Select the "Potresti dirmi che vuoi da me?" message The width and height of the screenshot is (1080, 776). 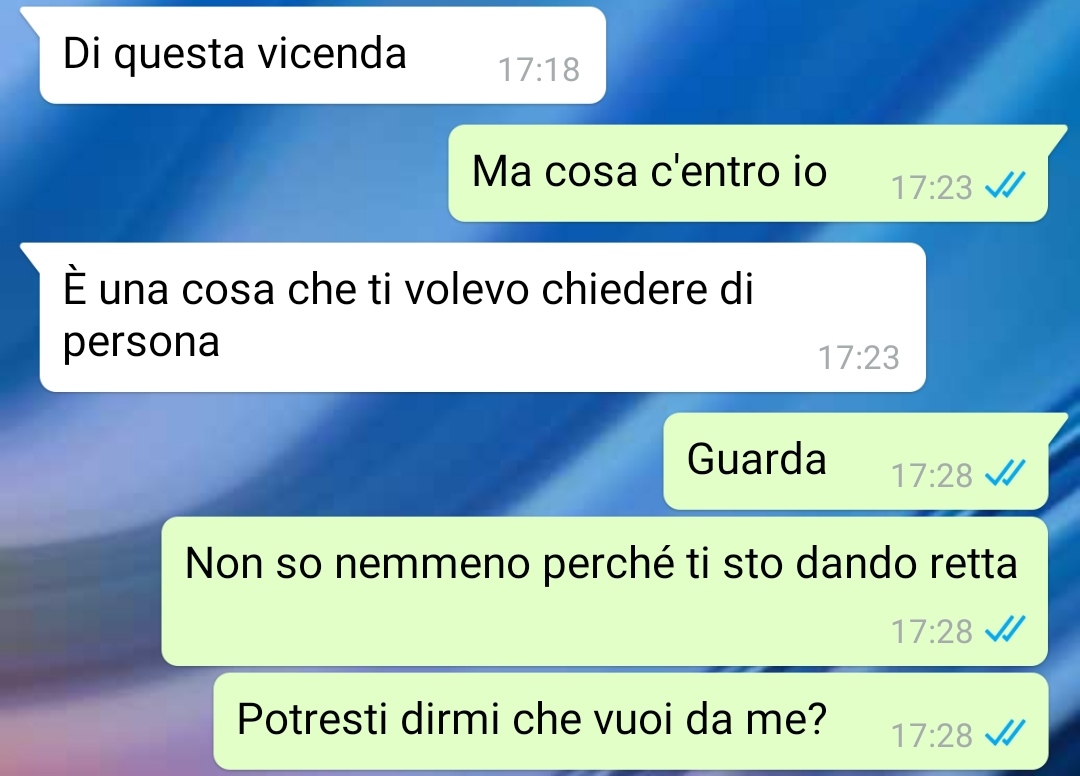631,722
